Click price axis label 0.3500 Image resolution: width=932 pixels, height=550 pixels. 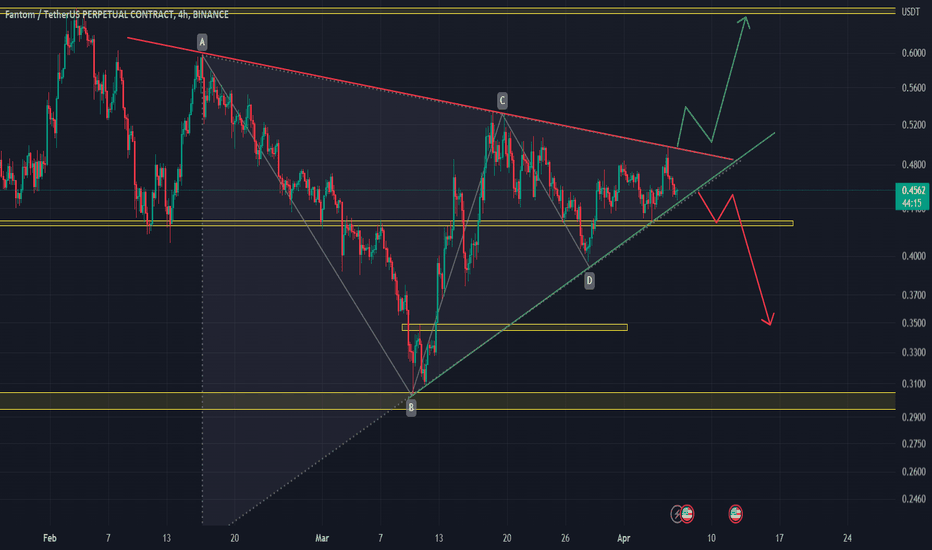tap(914, 323)
